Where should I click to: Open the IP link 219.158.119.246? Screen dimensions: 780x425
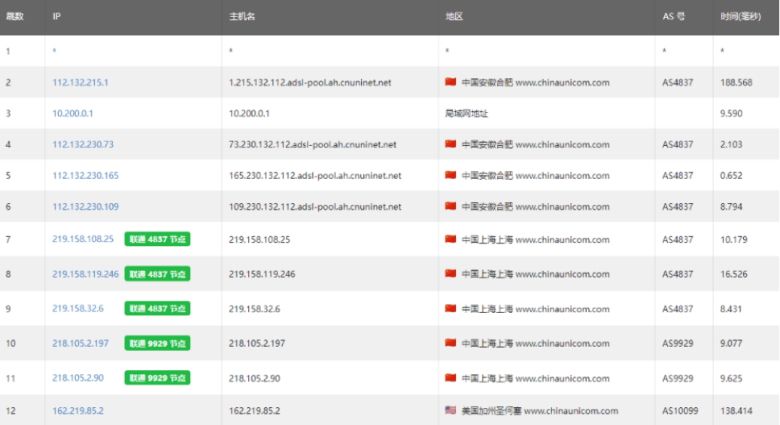click(x=85, y=274)
